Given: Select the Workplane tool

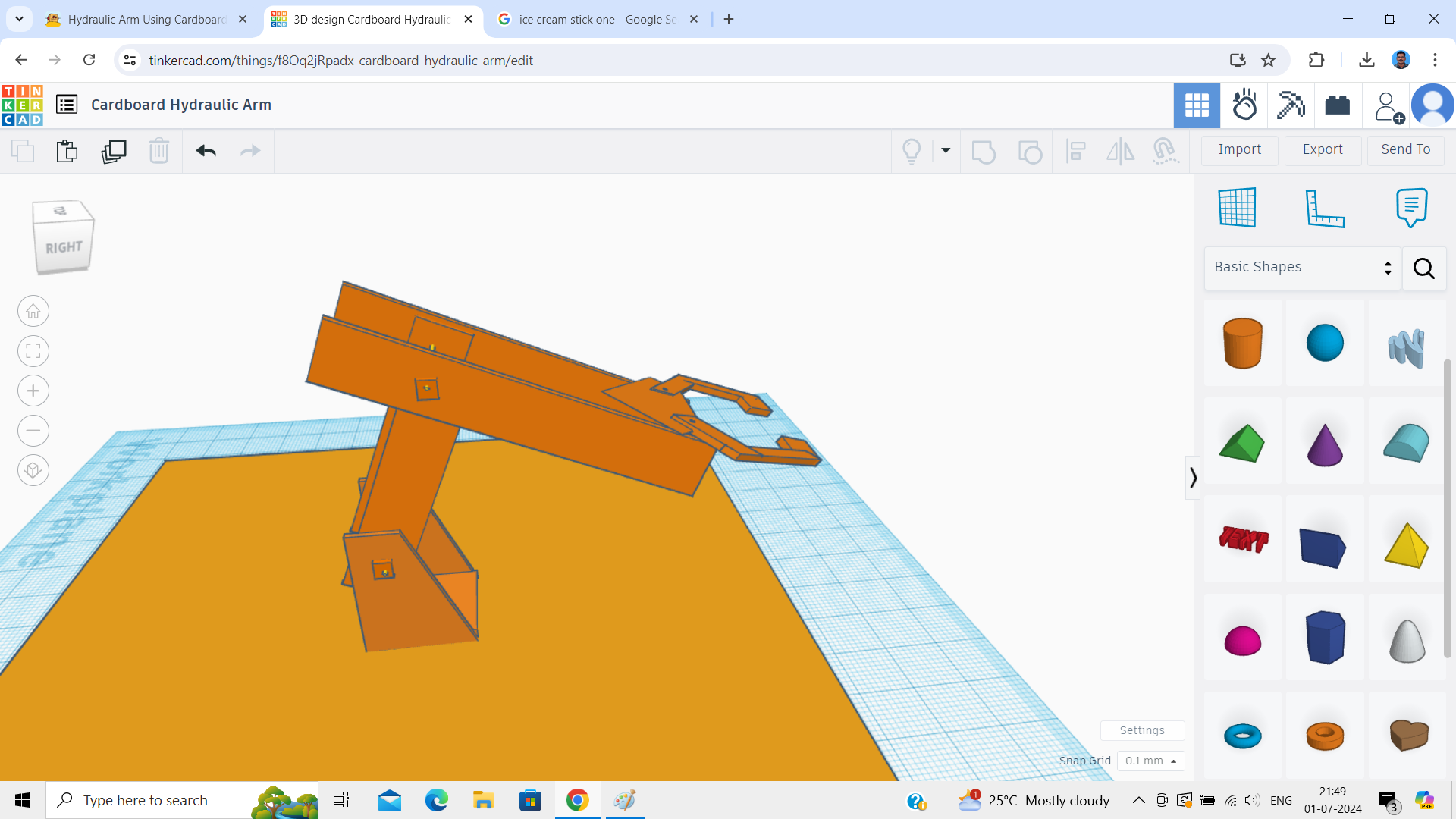Looking at the screenshot, I should coord(1238,207).
